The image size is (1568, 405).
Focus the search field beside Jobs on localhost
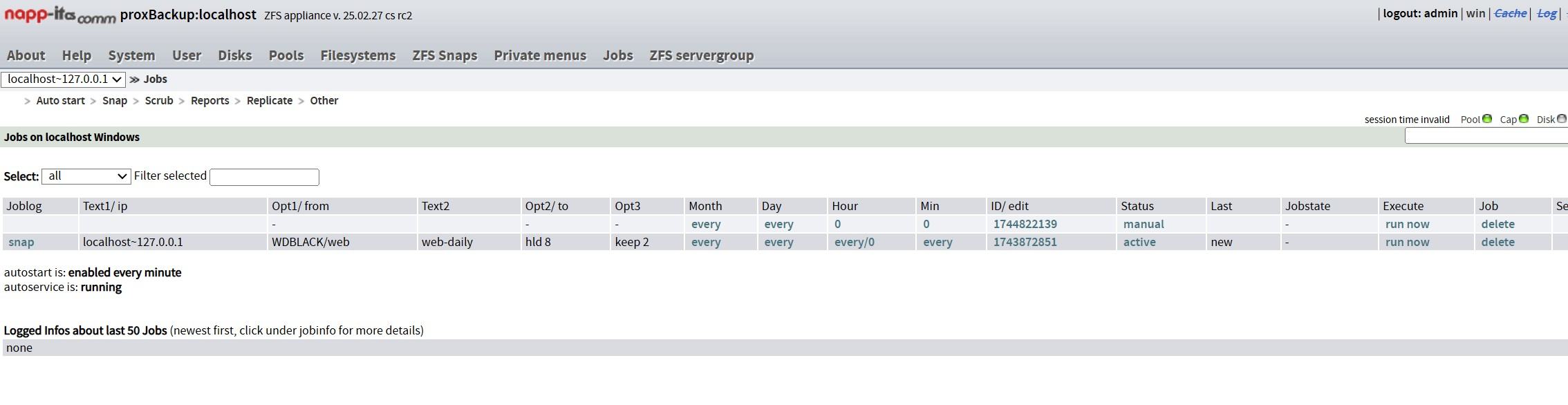(x=1486, y=136)
